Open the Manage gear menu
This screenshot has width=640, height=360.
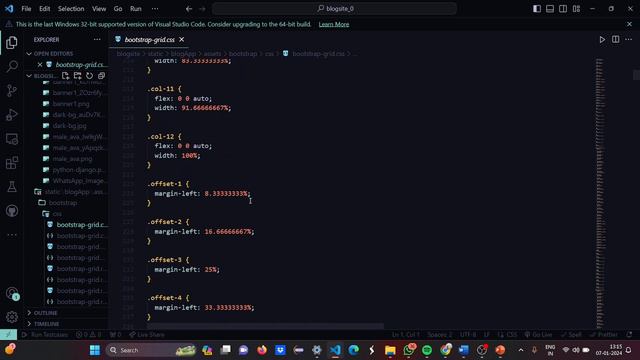(x=12, y=317)
